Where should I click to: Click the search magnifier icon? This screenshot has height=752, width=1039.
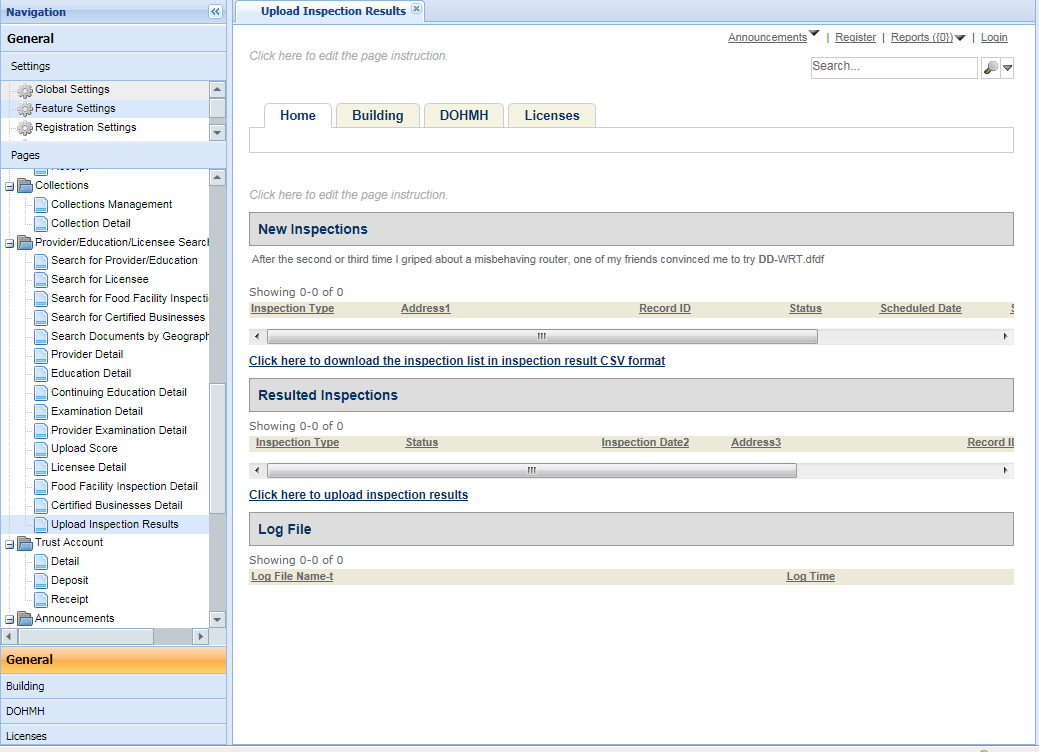click(990, 68)
